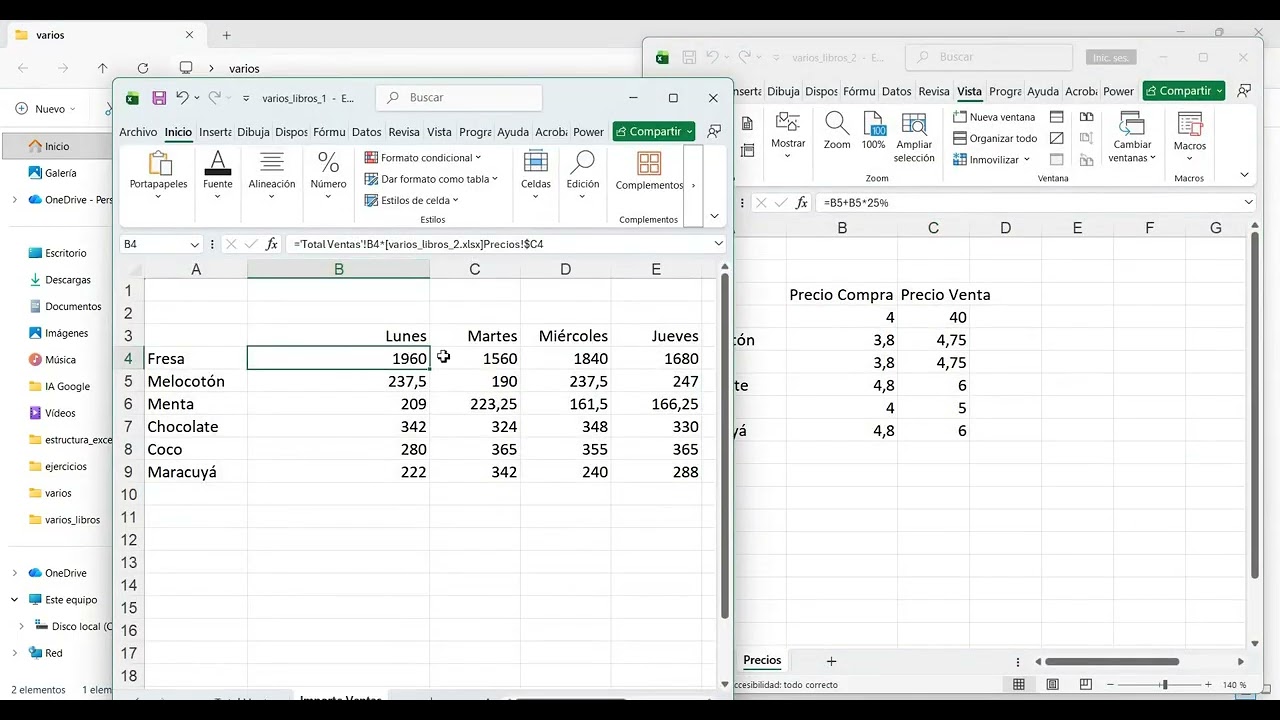
Task: Click the formula bar text in varios_libros_1
Action: 419,244
